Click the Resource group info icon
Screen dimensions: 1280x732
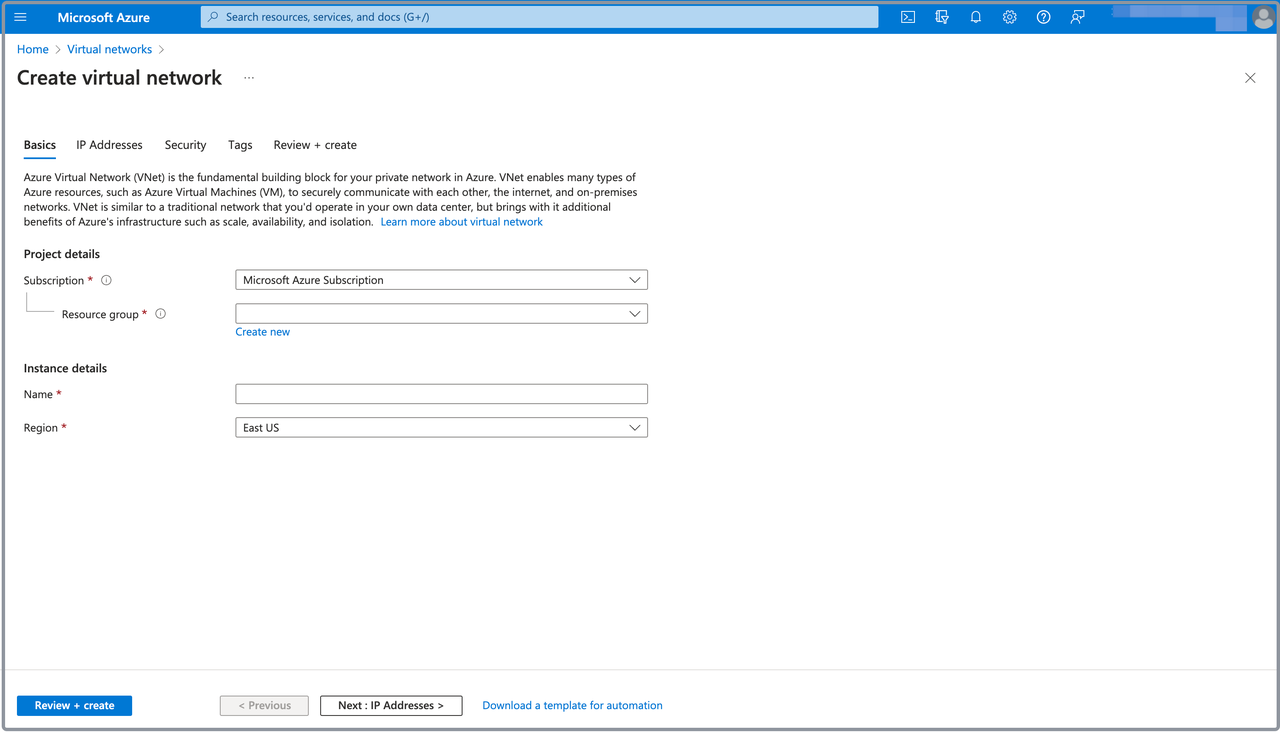[160, 314]
